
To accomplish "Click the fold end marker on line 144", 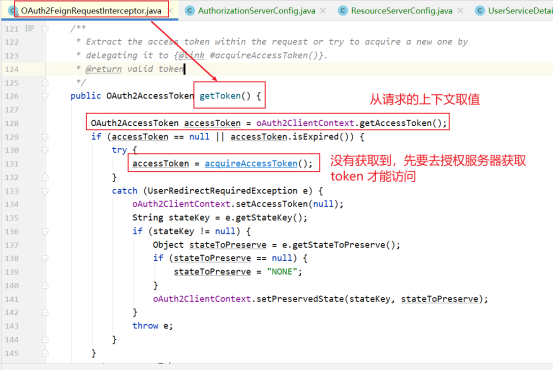I will coord(45,340).
